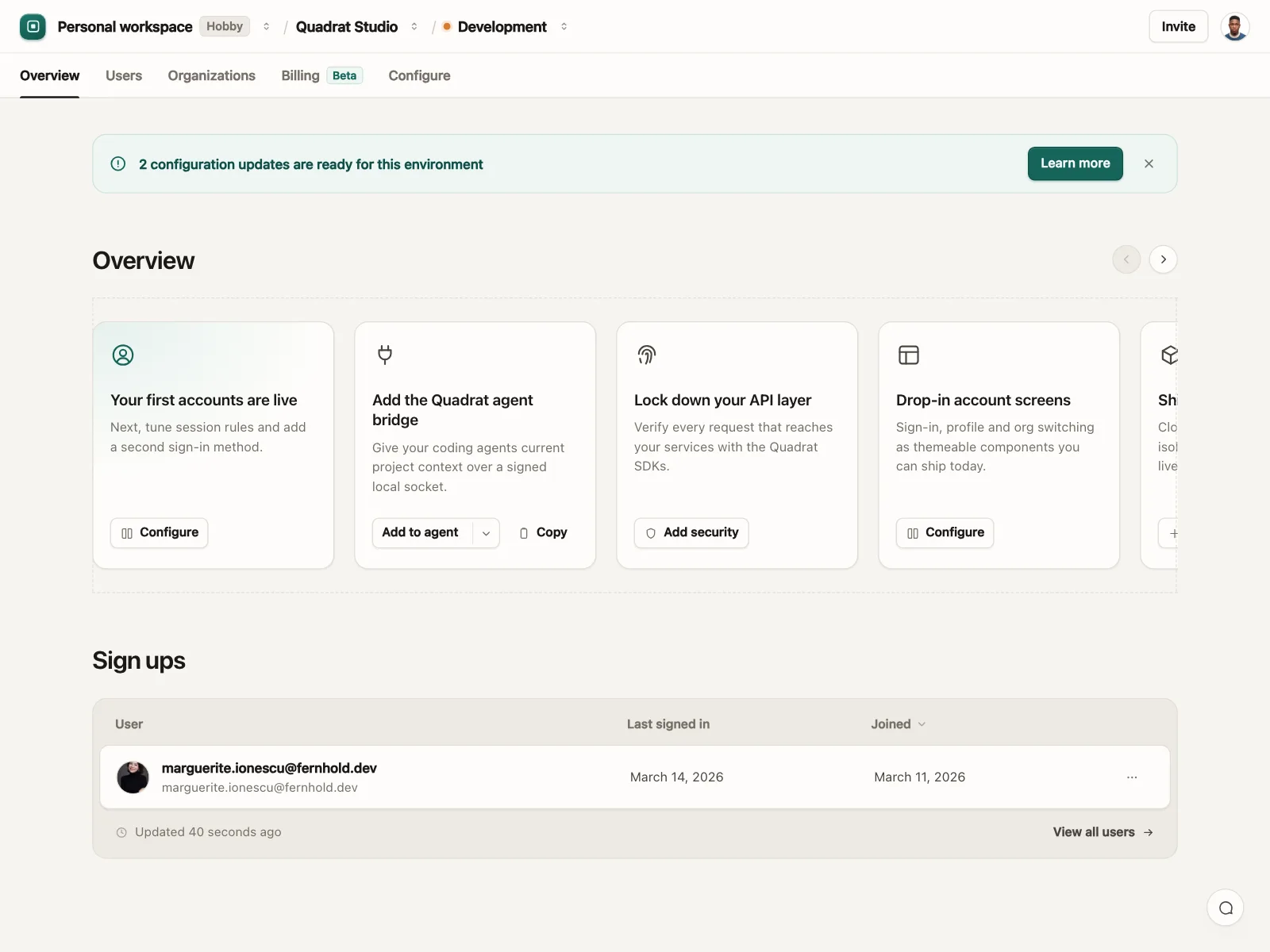Open the Organizations tab

212,75
